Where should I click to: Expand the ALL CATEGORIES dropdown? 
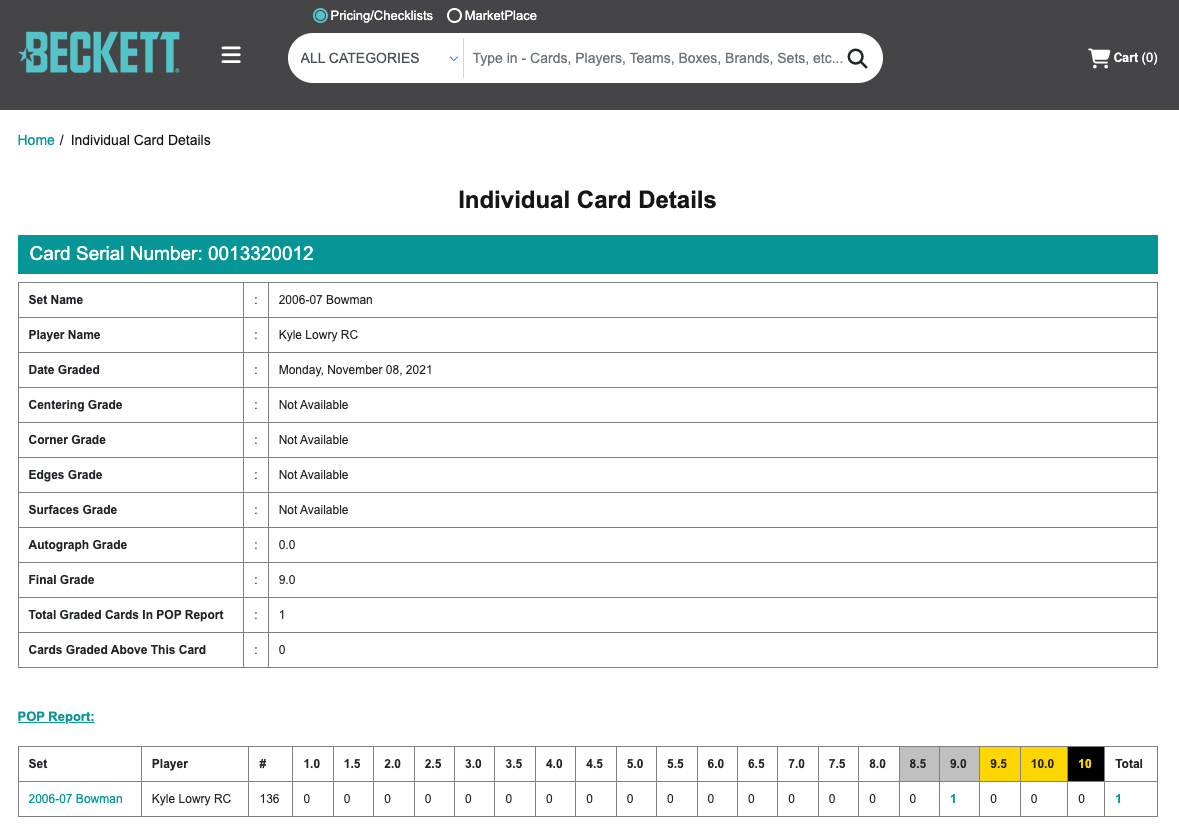(377, 58)
